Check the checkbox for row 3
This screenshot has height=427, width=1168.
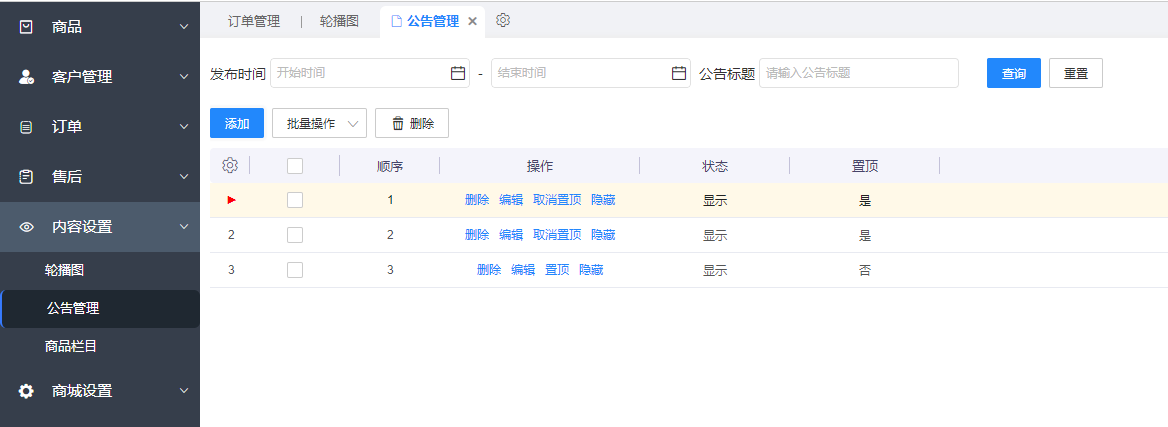295,270
